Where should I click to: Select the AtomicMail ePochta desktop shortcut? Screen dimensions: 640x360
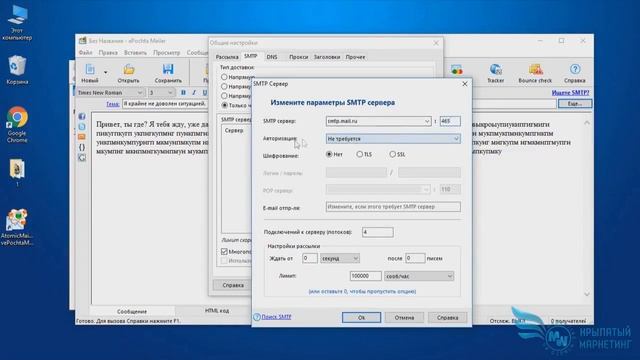click(17, 227)
